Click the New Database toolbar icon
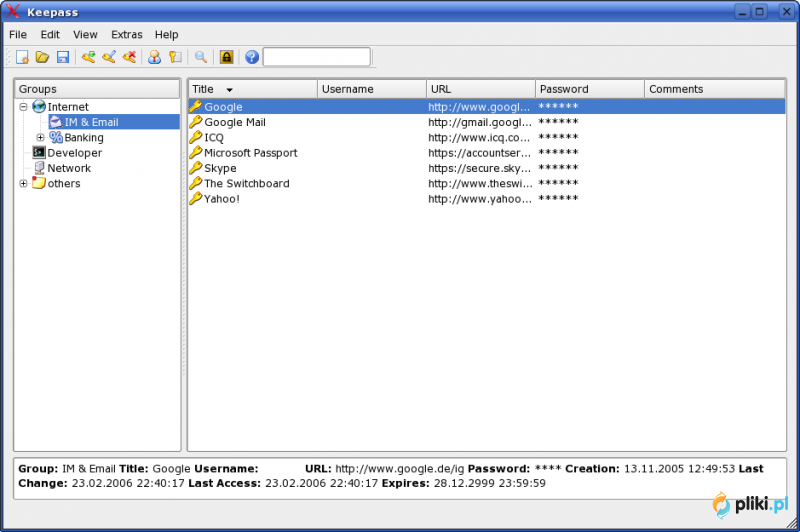 click(x=22, y=57)
